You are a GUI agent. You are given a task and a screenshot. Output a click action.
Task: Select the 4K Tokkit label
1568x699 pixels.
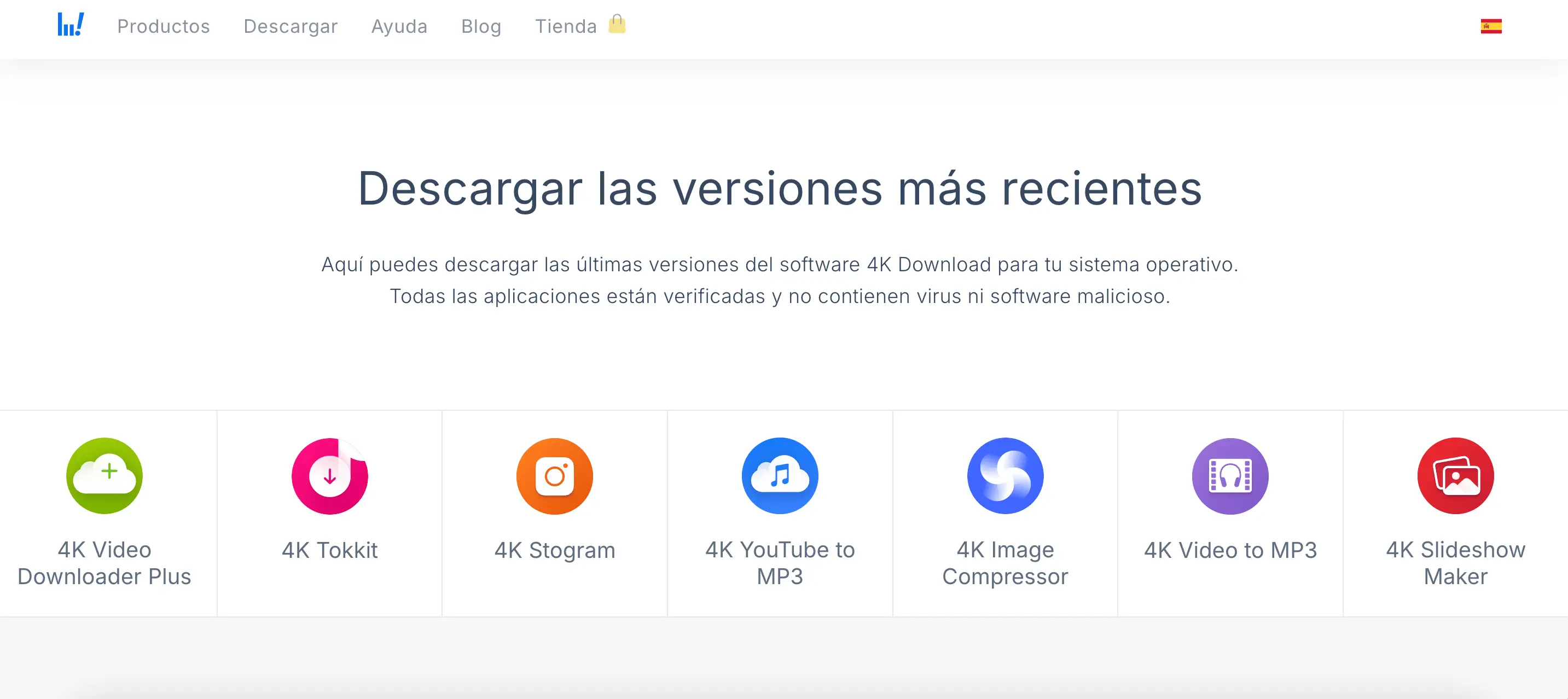(329, 550)
